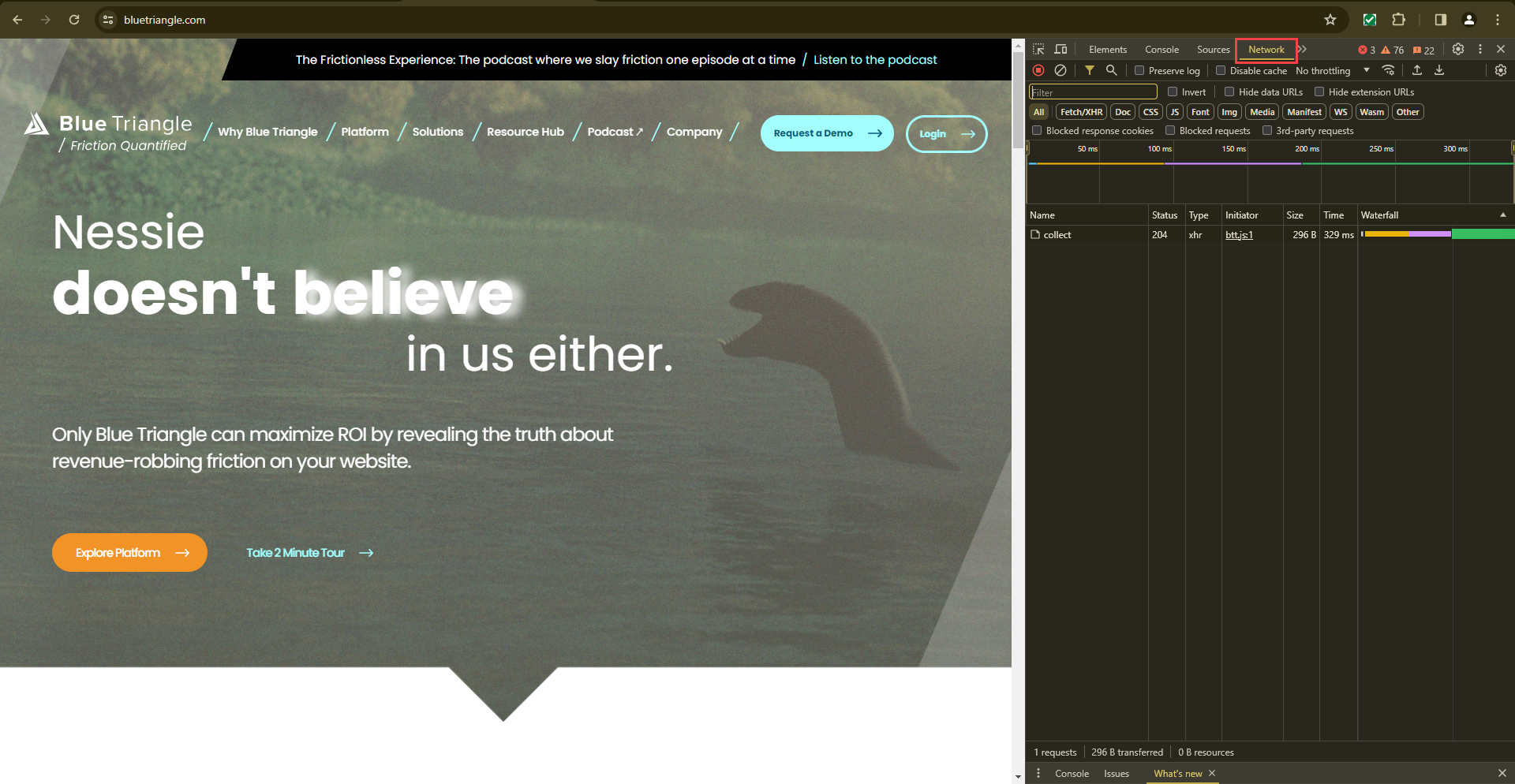The image size is (1515, 784).
Task: Click Listen to the podcast link
Action: [875, 60]
